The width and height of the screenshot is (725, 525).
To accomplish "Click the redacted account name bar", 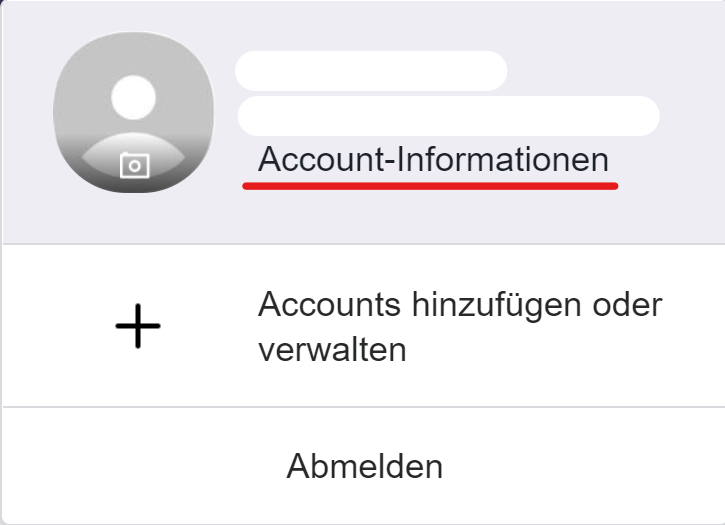I will [x=371, y=71].
